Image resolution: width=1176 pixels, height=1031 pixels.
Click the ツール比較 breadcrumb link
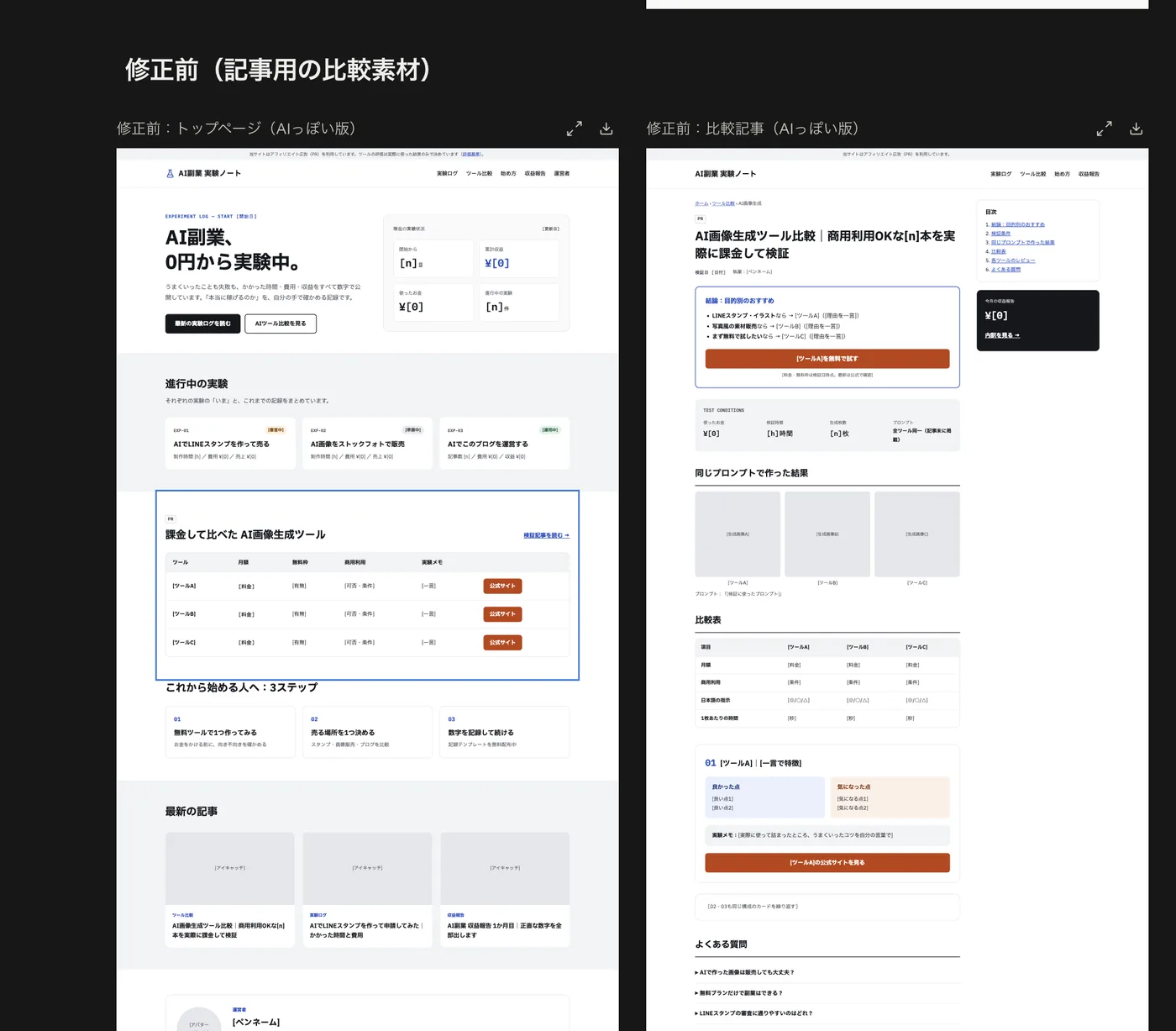click(x=723, y=203)
